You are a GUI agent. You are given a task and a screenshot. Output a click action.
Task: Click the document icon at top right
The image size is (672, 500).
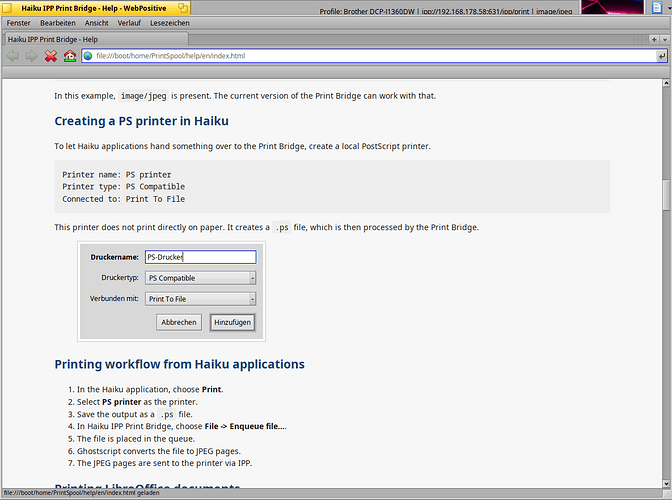coord(657,7)
